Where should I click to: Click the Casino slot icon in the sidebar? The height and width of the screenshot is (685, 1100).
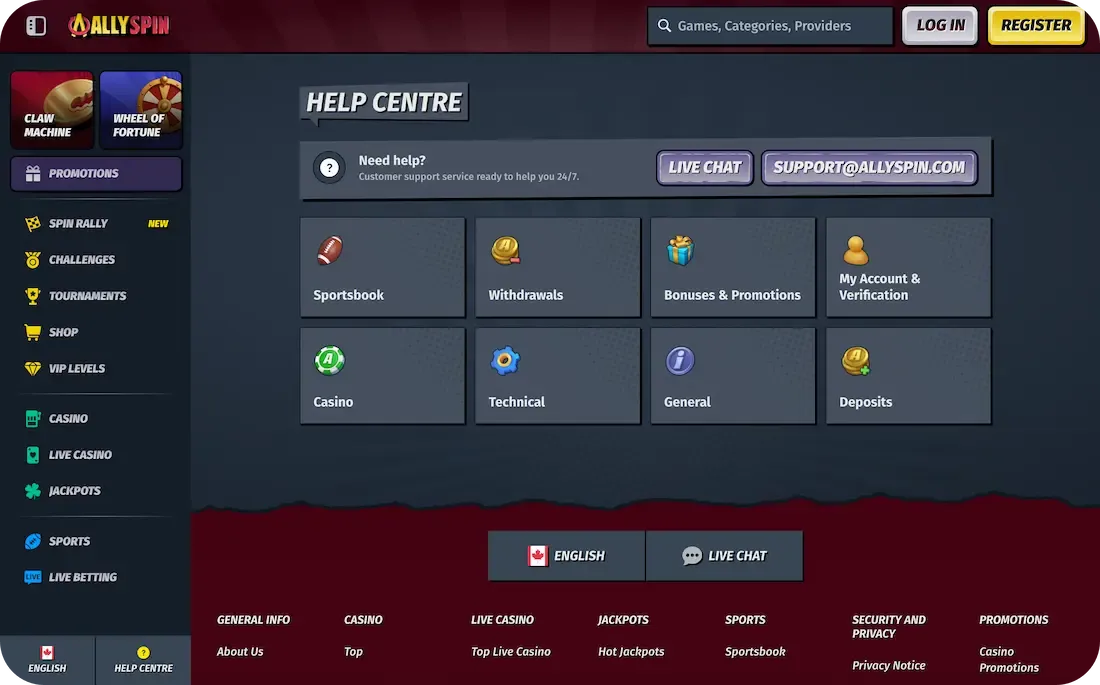tap(33, 419)
